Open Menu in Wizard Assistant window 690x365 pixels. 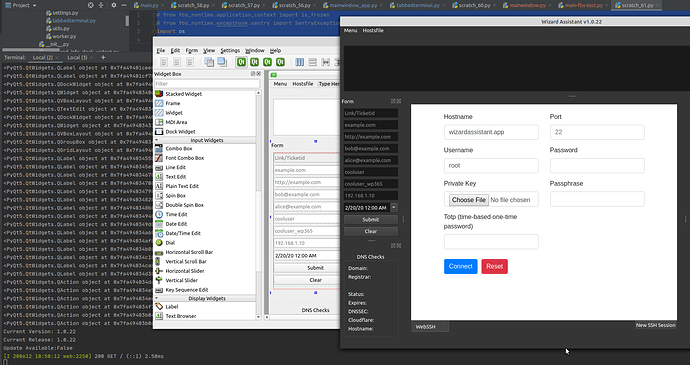tap(350, 30)
